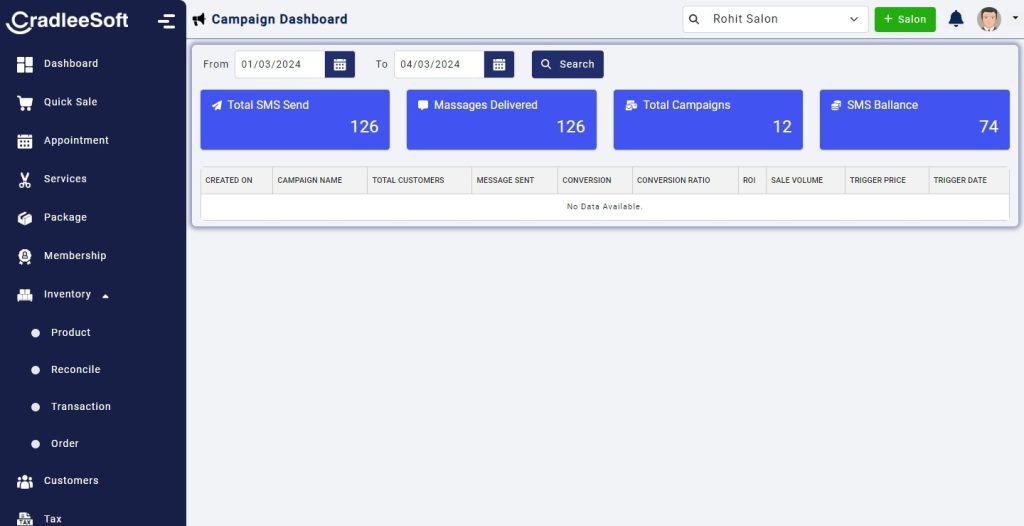Select Product under Inventory

pos(70,333)
